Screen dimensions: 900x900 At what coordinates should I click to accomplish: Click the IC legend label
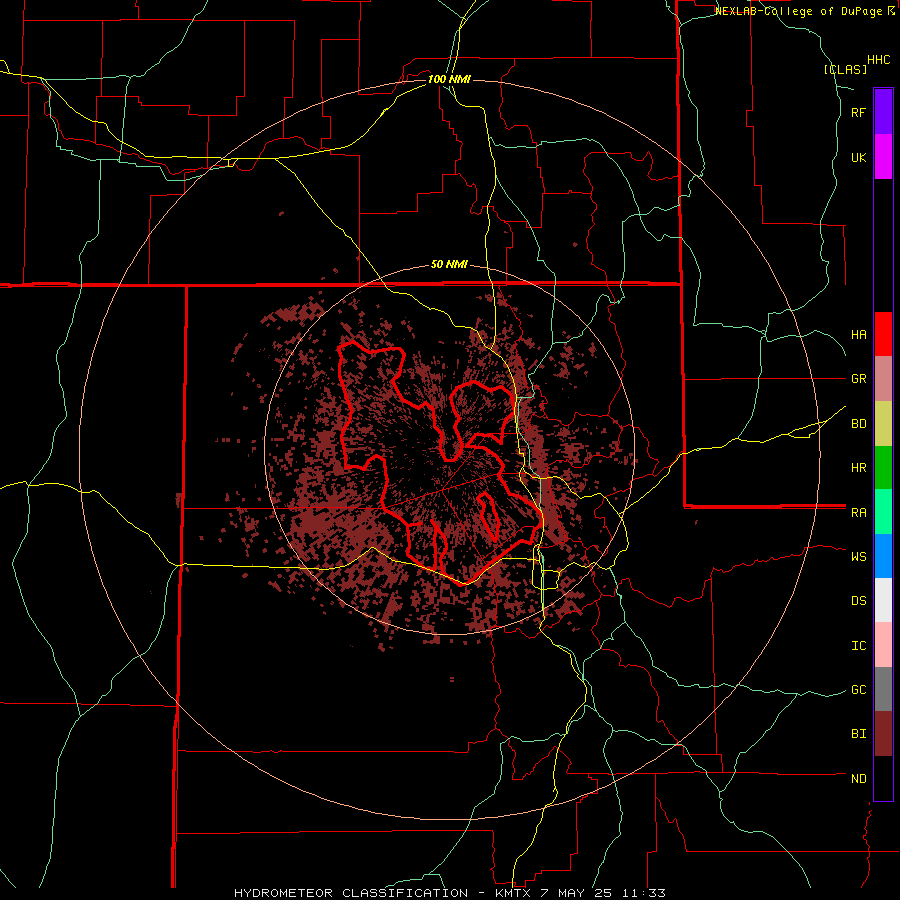(858, 646)
